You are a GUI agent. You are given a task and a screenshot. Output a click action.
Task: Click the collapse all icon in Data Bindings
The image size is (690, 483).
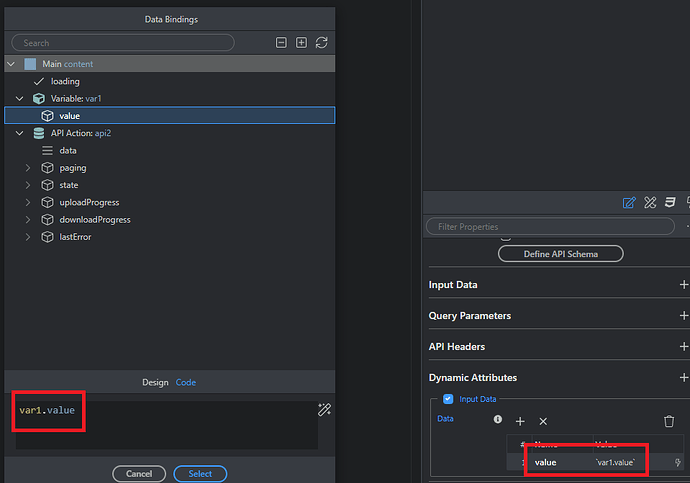tap(281, 43)
